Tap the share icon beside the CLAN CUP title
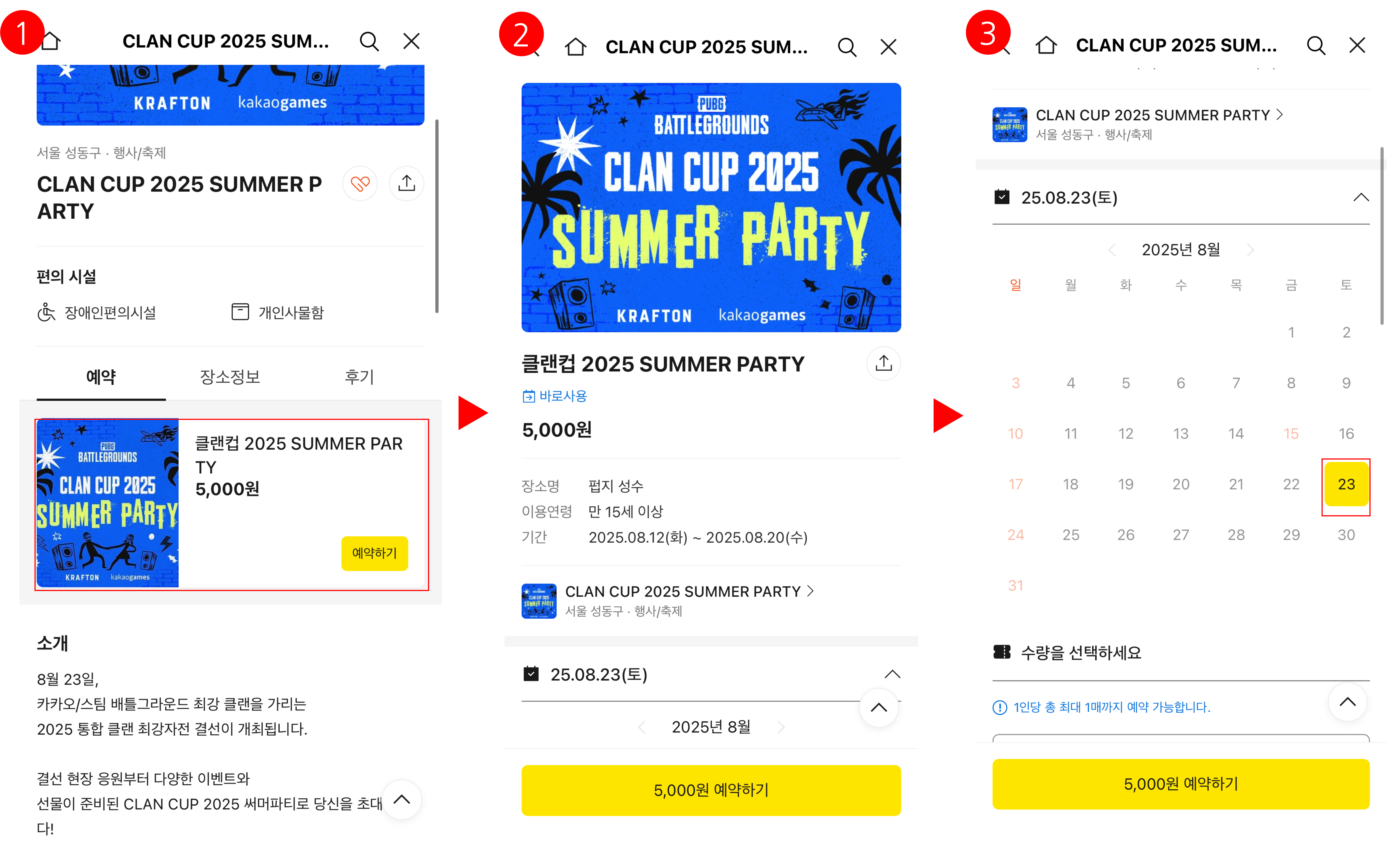Screen dimensions: 1400x859 point(406,184)
